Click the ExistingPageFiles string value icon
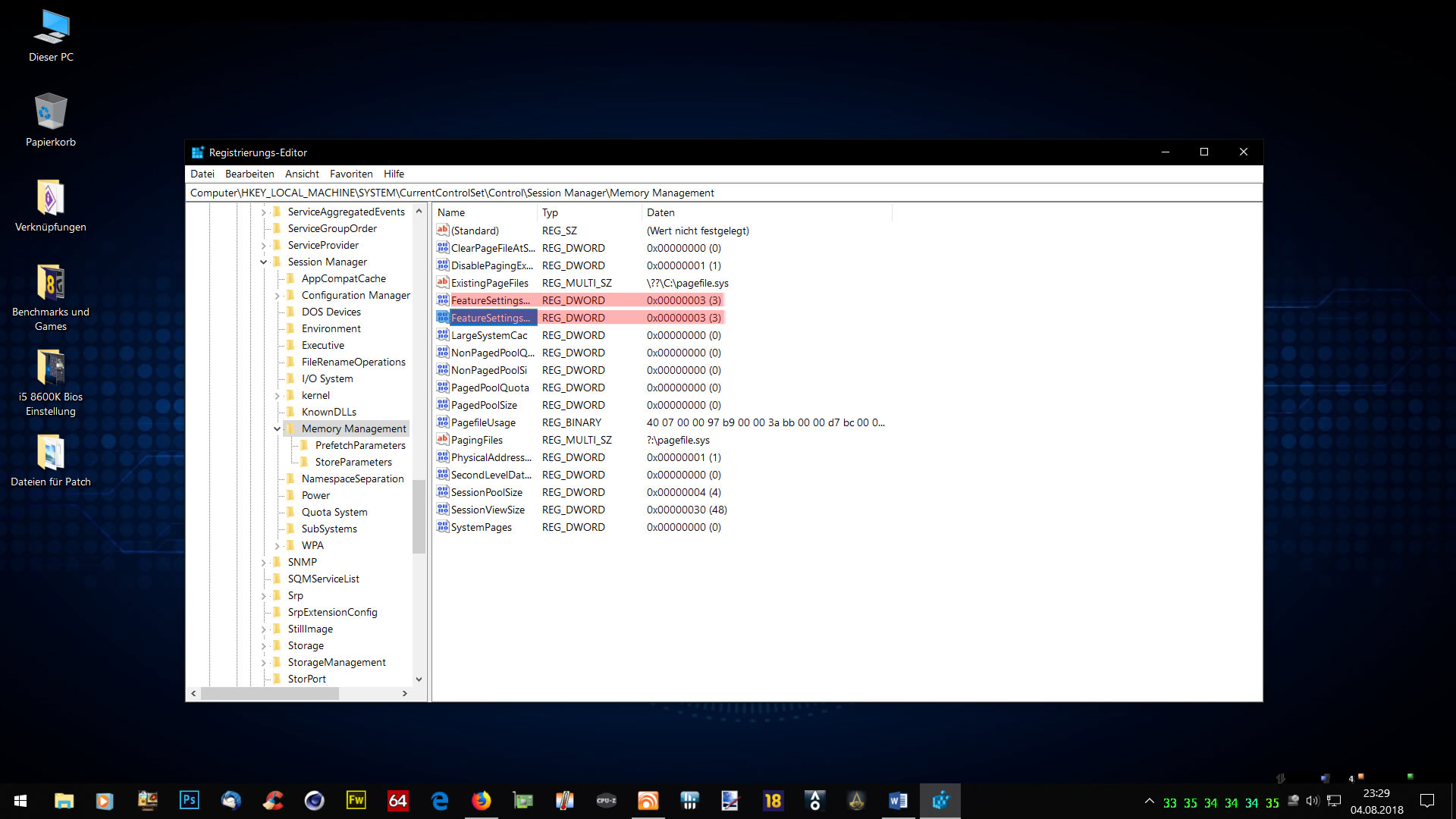This screenshot has height=819, width=1456. [x=443, y=283]
